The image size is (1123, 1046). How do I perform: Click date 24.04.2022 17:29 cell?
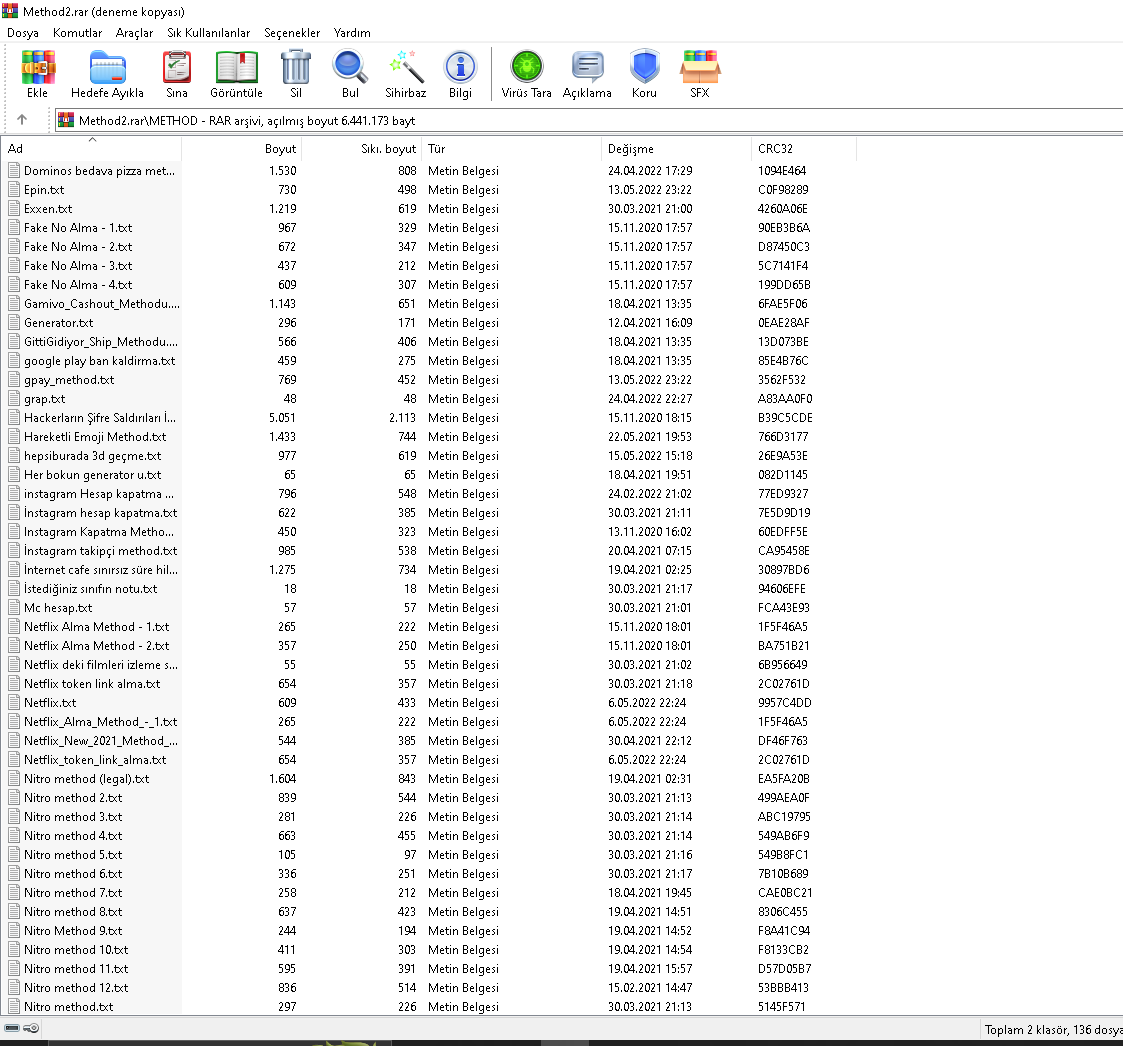click(650, 171)
